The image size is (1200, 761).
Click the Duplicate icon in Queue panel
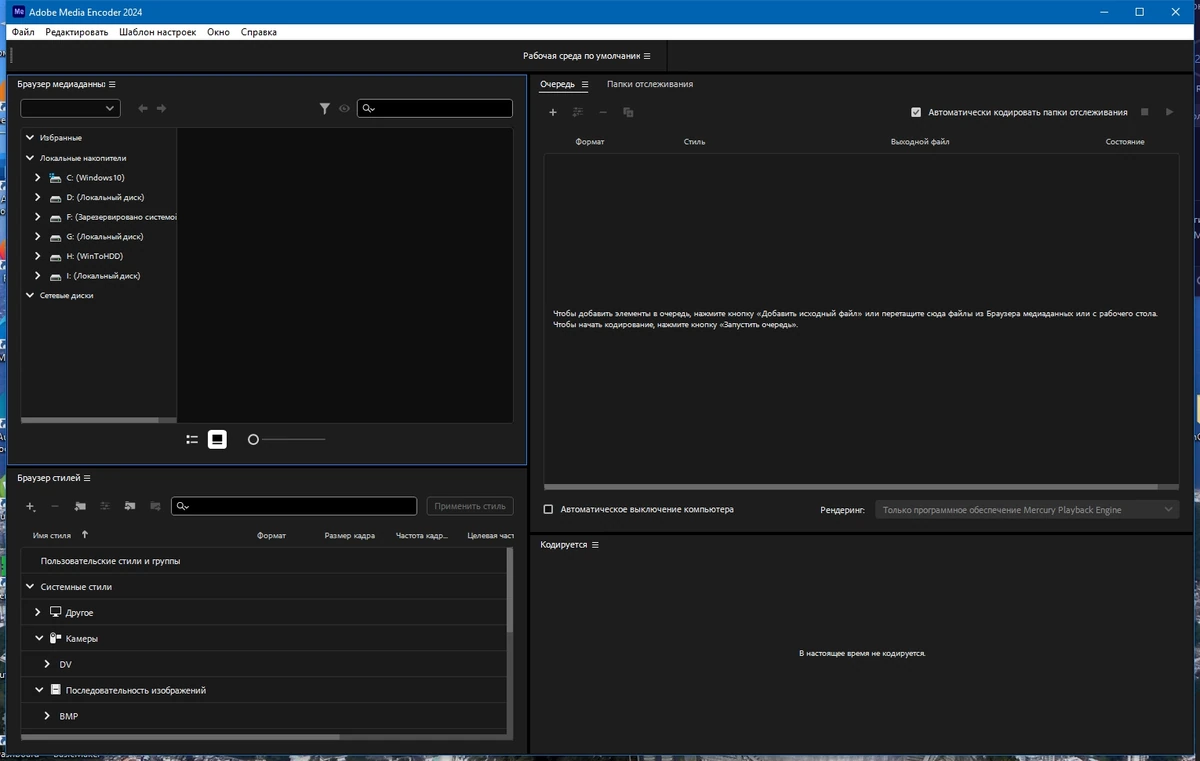[x=628, y=112]
